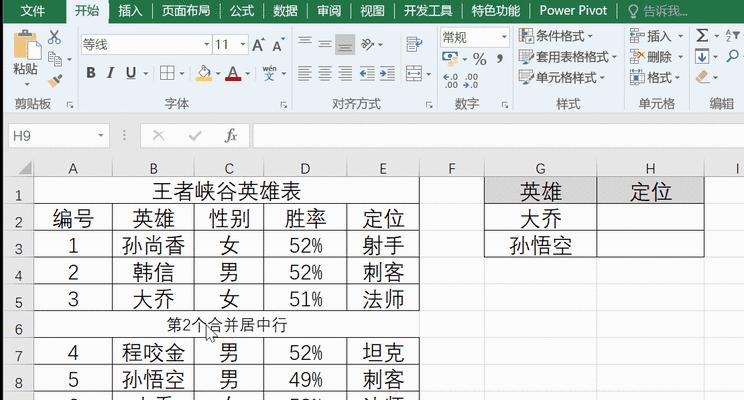Toggle wrap text icon
The width and height of the screenshot is (744, 400).
click(414, 45)
